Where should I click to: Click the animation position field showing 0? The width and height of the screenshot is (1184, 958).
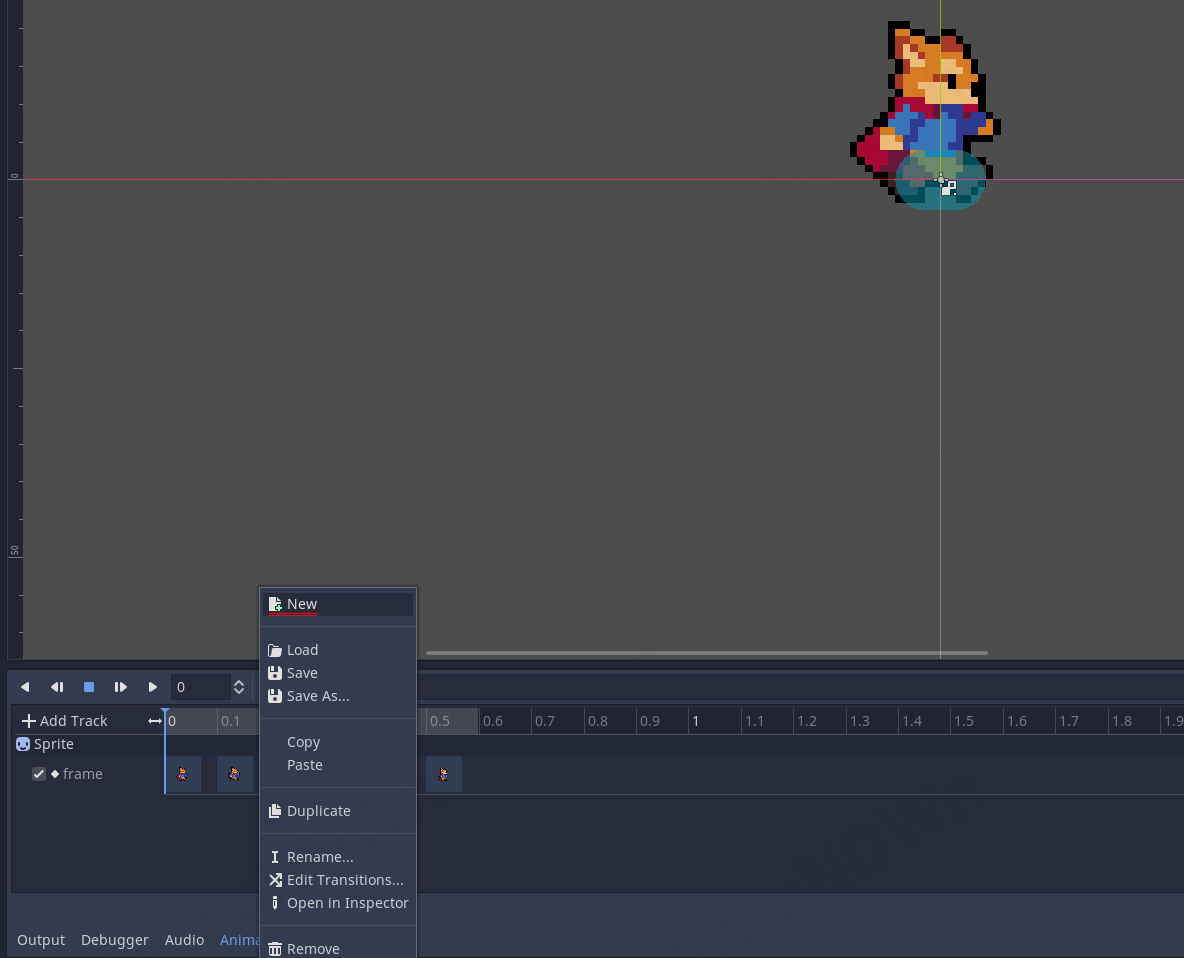200,687
